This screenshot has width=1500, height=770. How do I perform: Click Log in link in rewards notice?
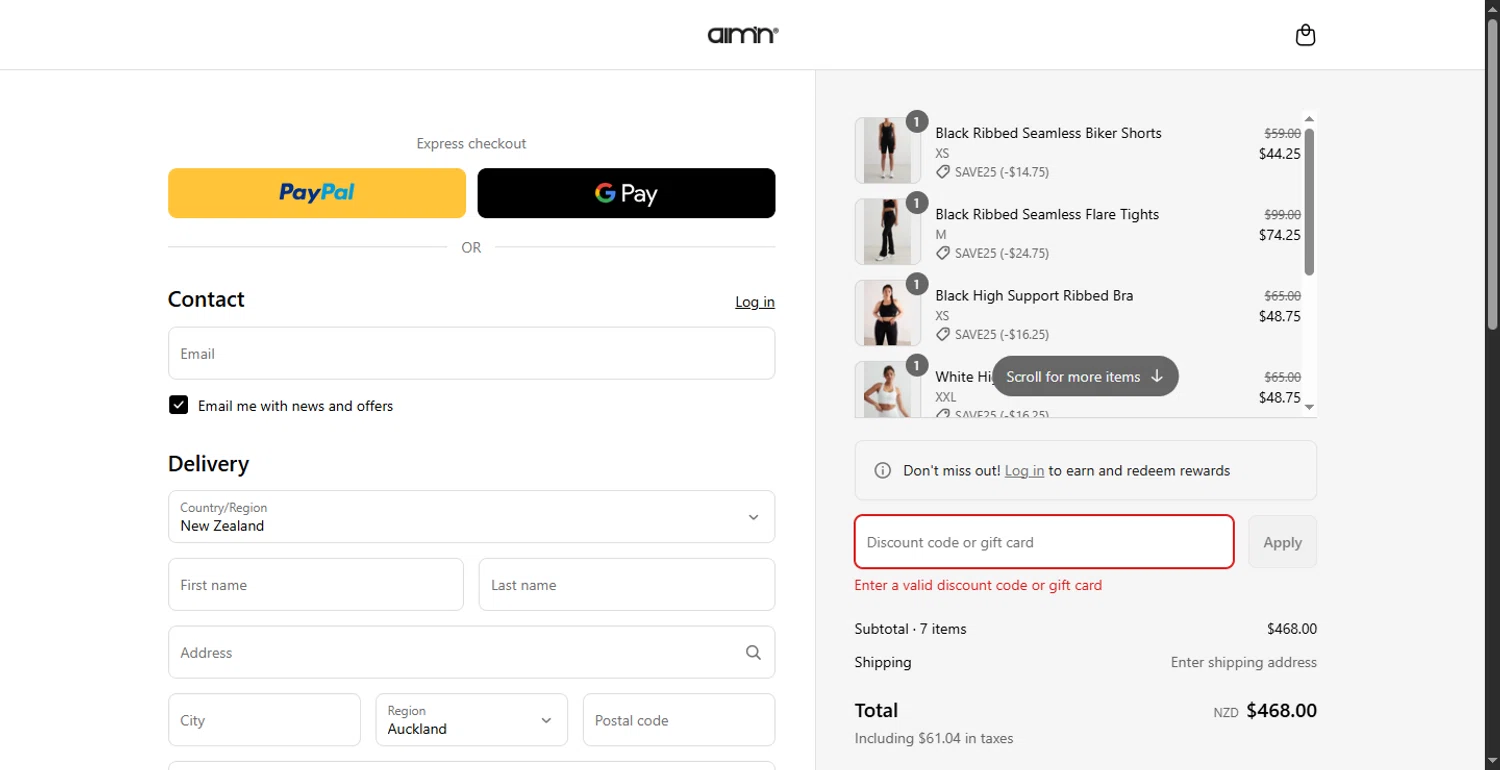click(1024, 471)
